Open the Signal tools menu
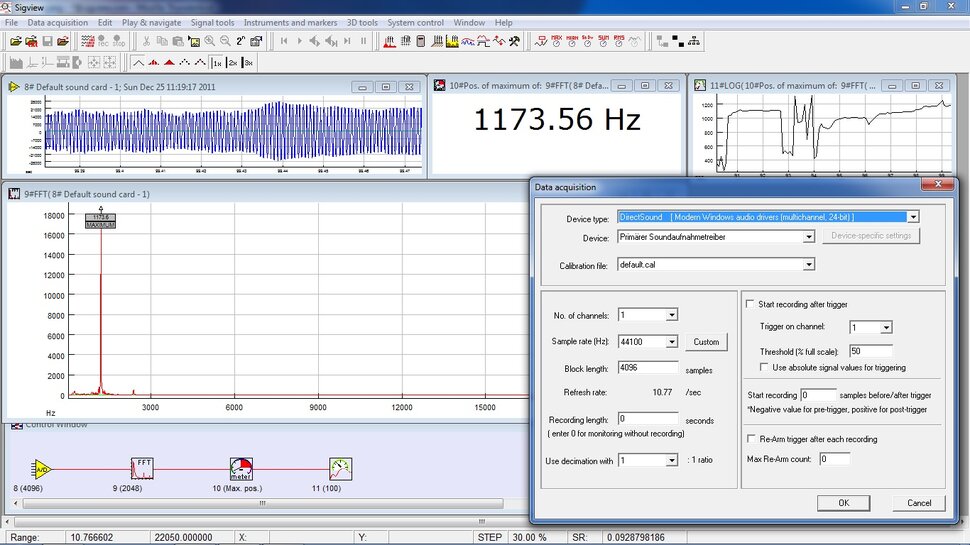The height and width of the screenshot is (545, 970). 212,22
